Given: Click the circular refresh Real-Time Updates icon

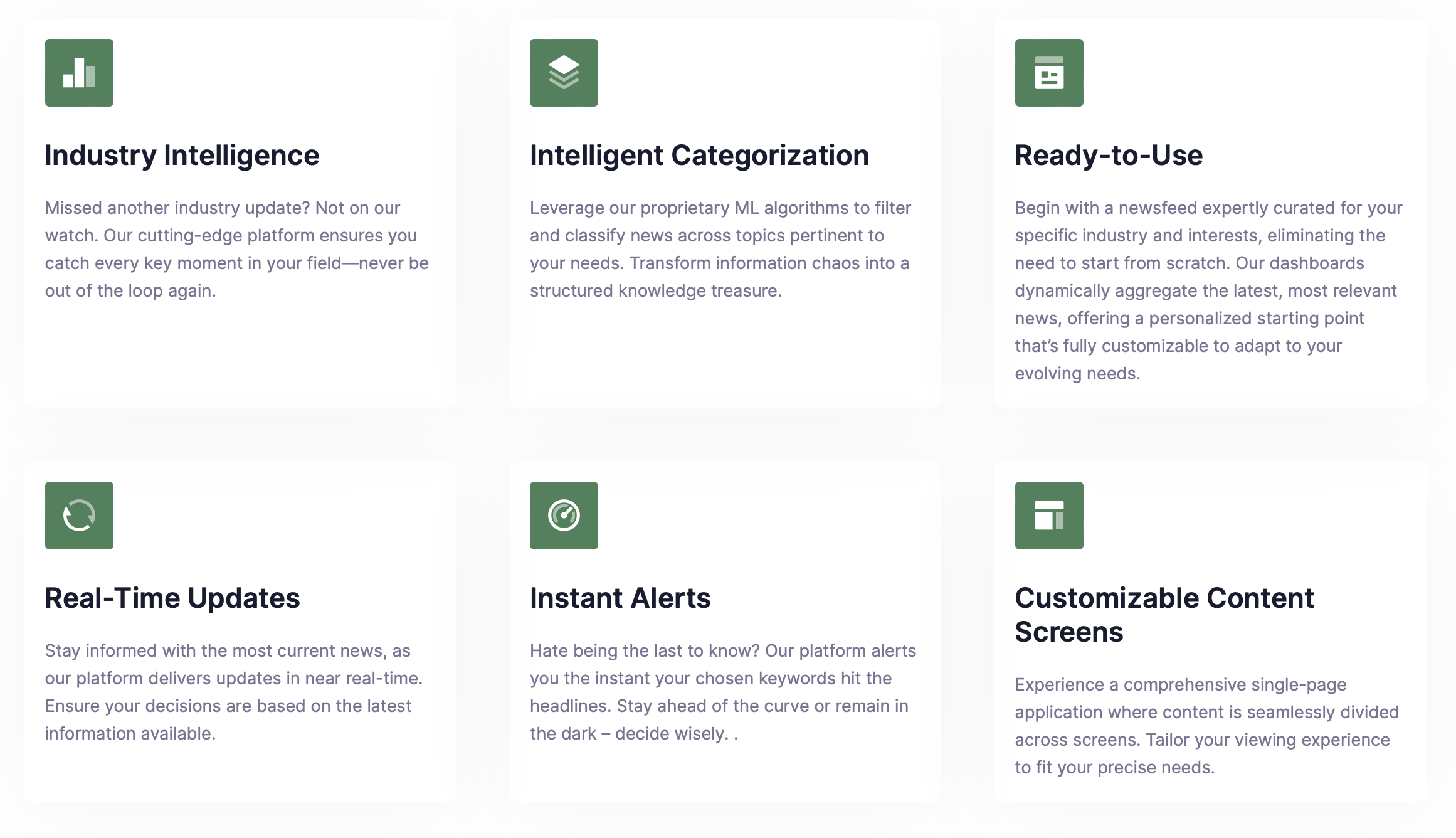Looking at the screenshot, I should [79, 516].
